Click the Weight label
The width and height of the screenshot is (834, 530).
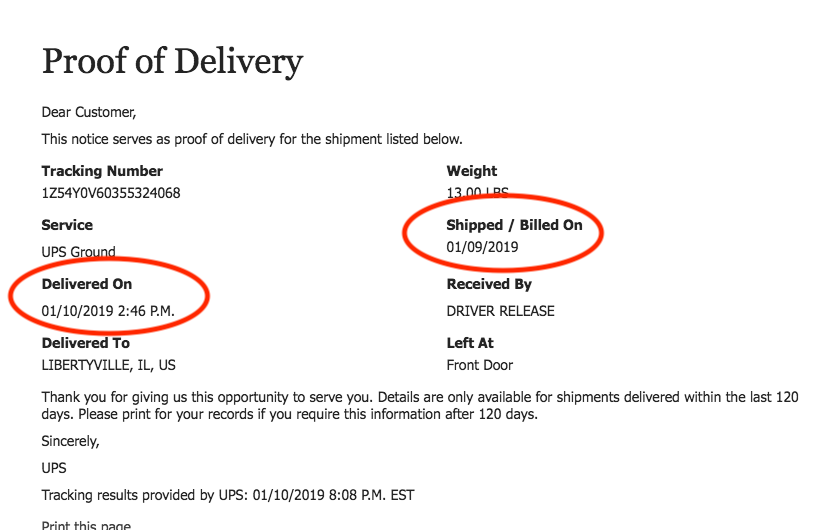pos(472,171)
